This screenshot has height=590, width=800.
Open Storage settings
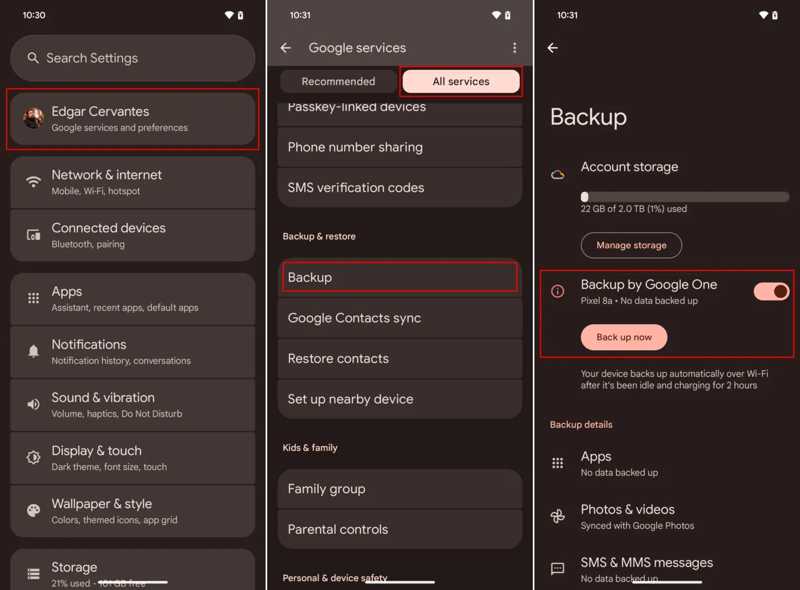click(x=133, y=570)
